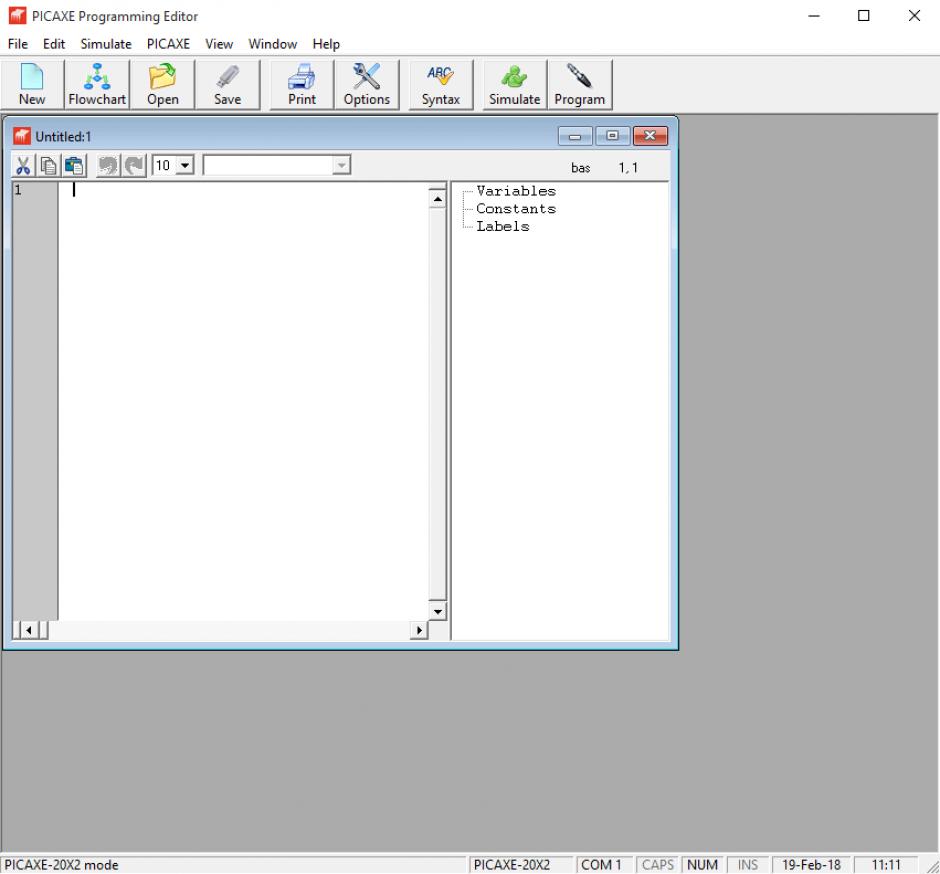Select the Labels tree node
The image size is (940, 874).
(503, 226)
